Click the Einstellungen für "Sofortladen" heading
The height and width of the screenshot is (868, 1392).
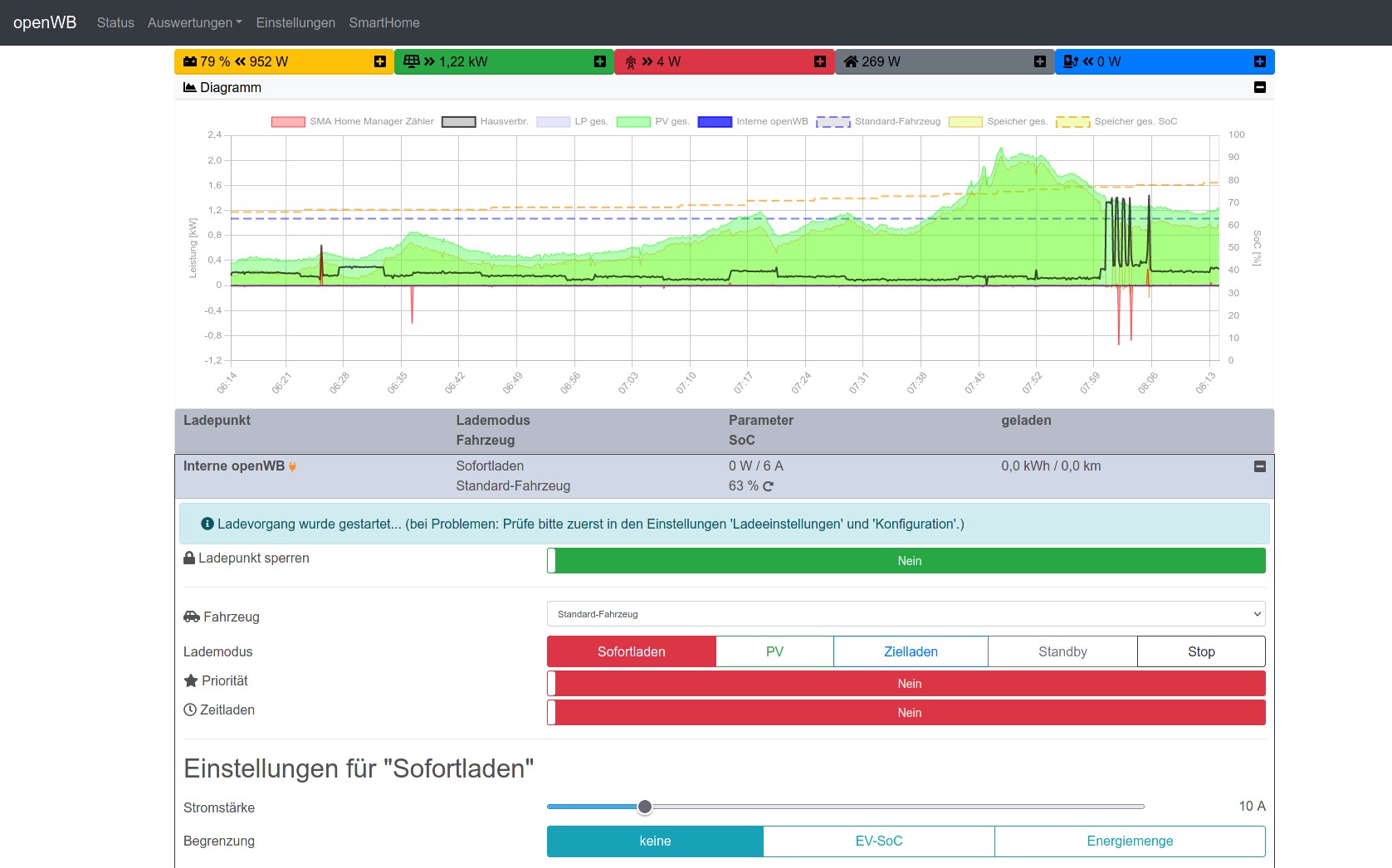[x=359, y=768]
